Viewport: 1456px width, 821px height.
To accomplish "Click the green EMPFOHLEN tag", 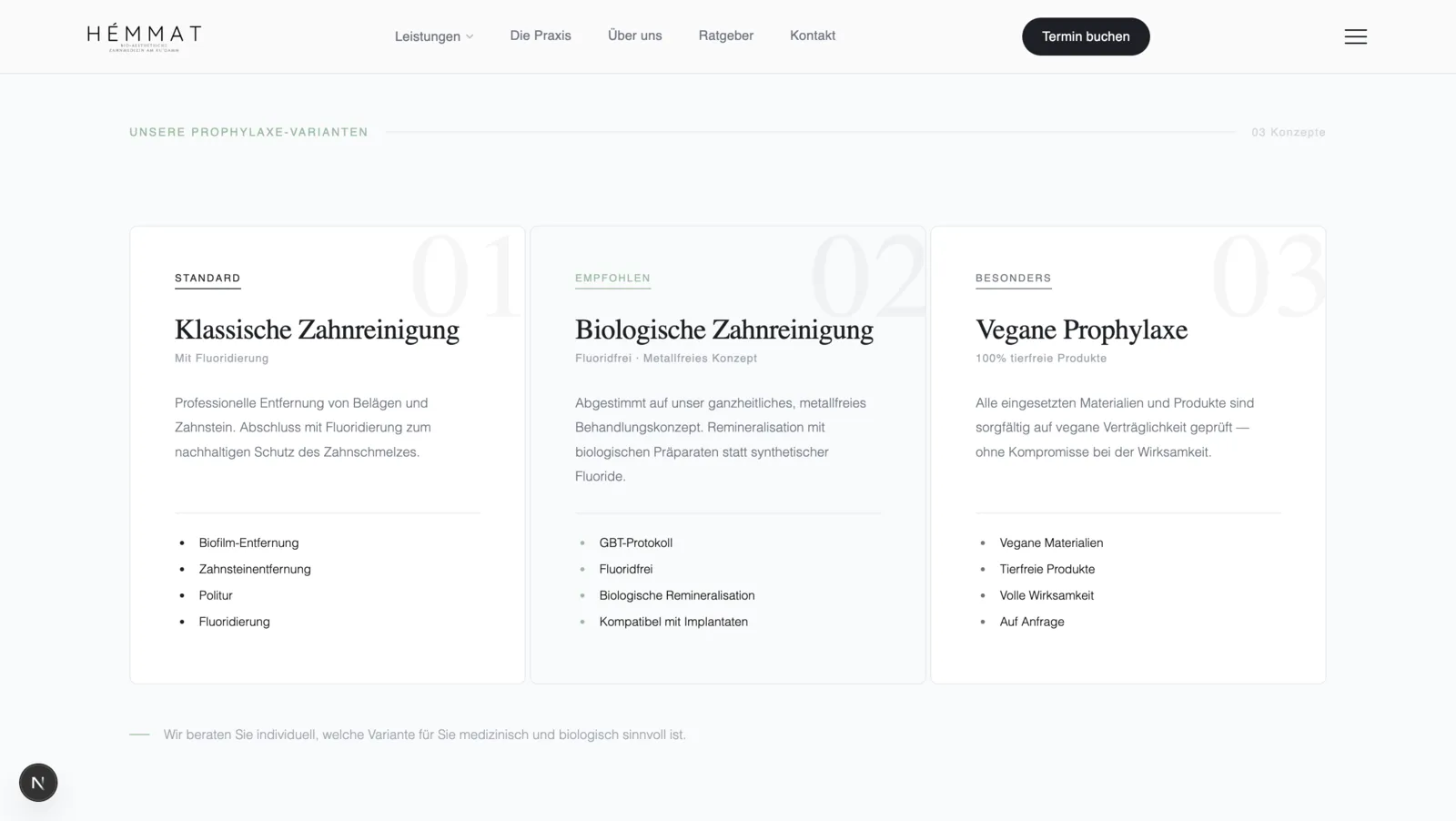I will click(x=612, y=279).
